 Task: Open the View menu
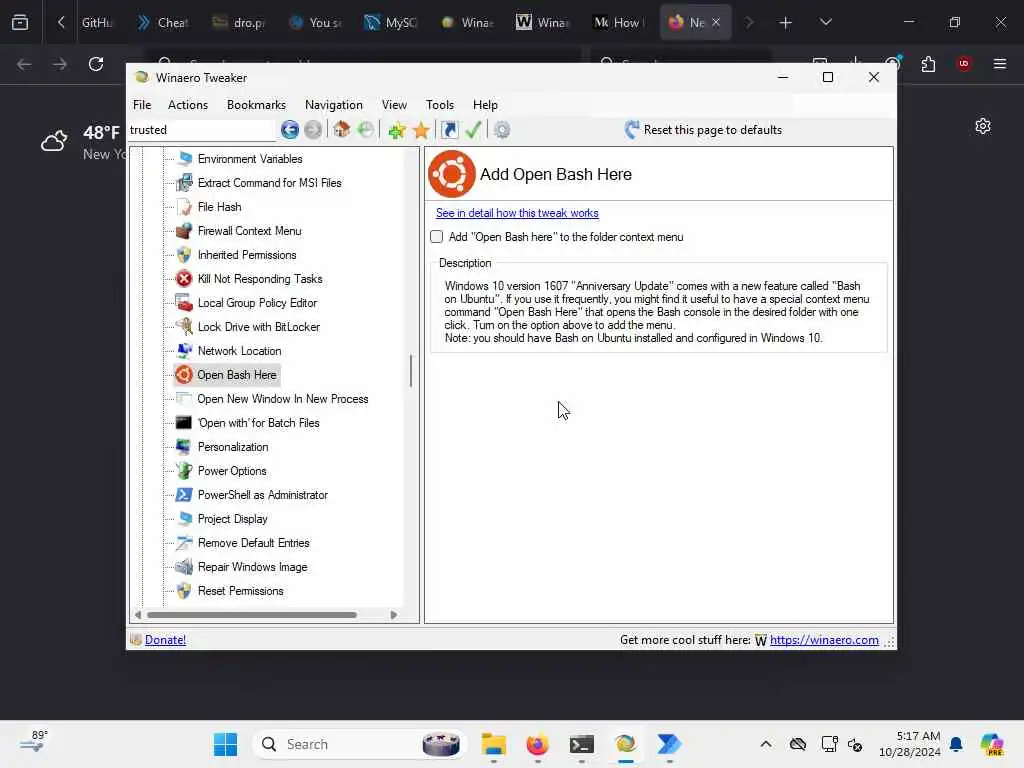(394, 104)
